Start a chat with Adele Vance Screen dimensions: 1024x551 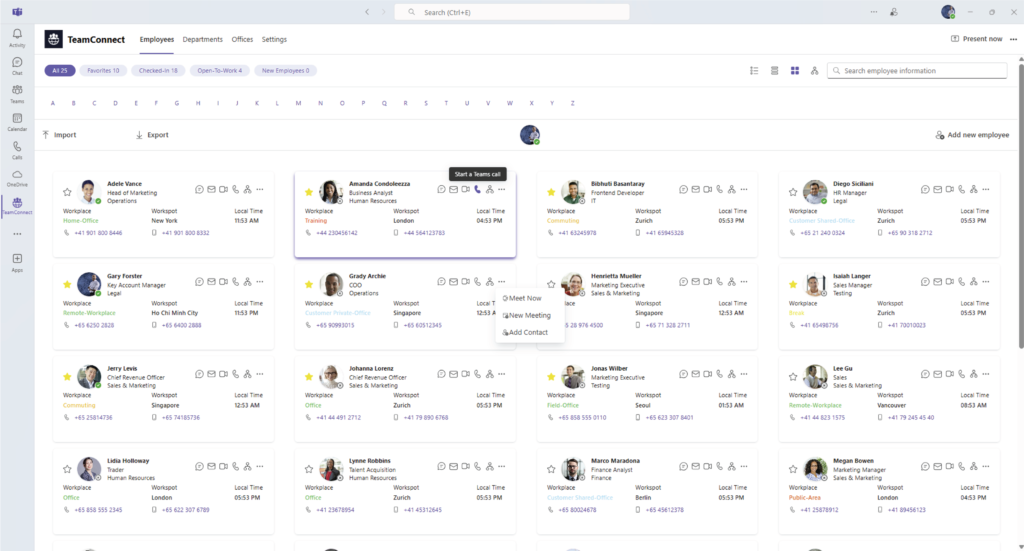[199, 189]
